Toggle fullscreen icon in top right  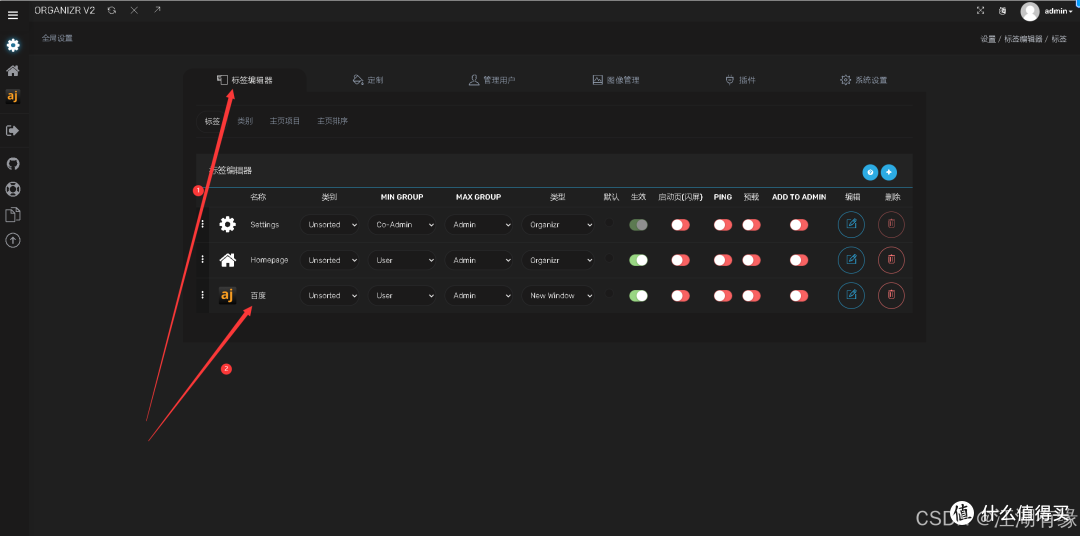tap(981, 11)
